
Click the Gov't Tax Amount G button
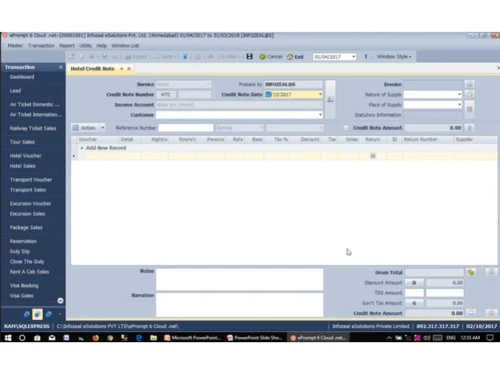414,303
